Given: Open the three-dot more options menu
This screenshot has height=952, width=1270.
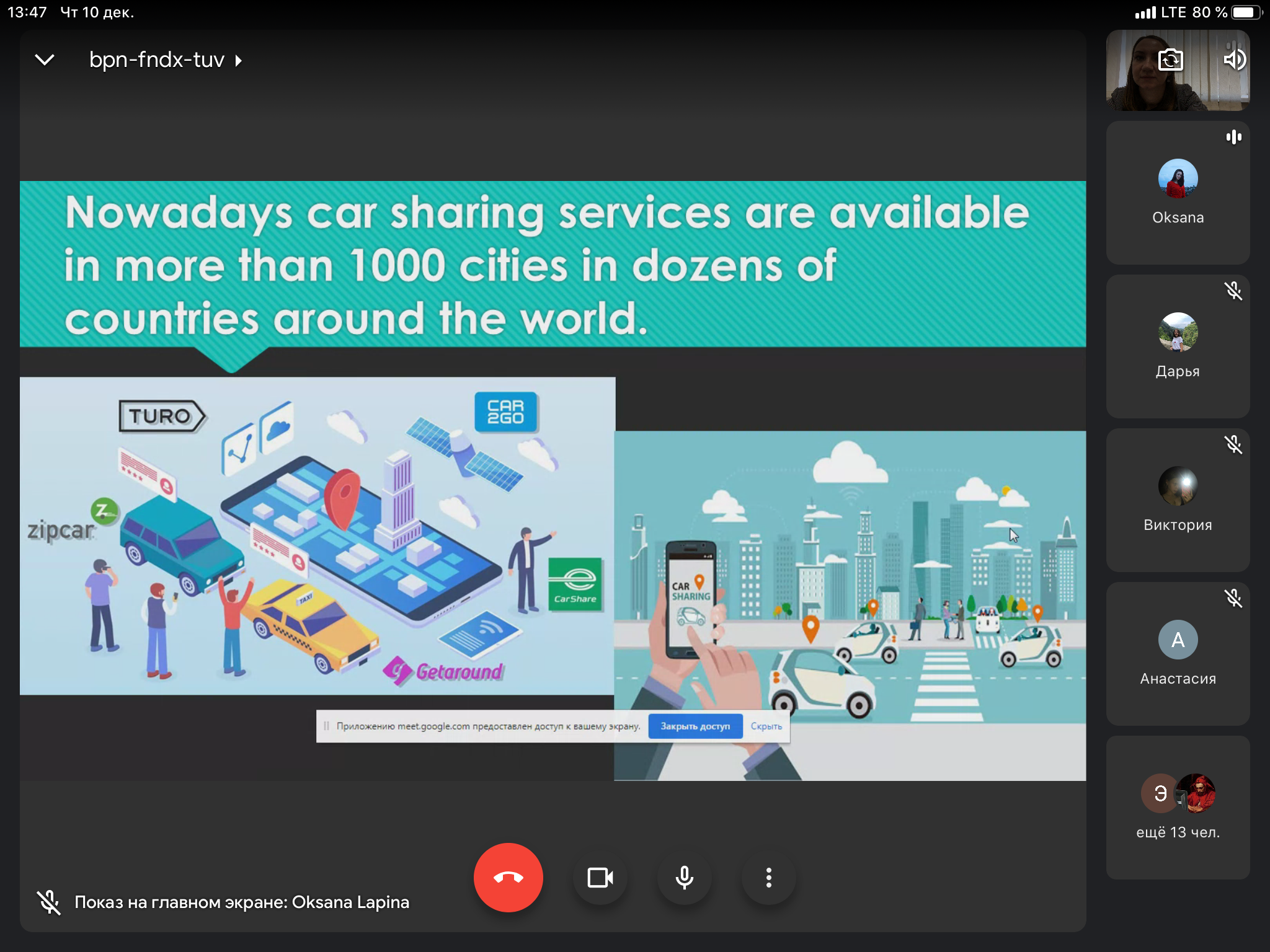Looking at the screenshot, I should (769, 878).
